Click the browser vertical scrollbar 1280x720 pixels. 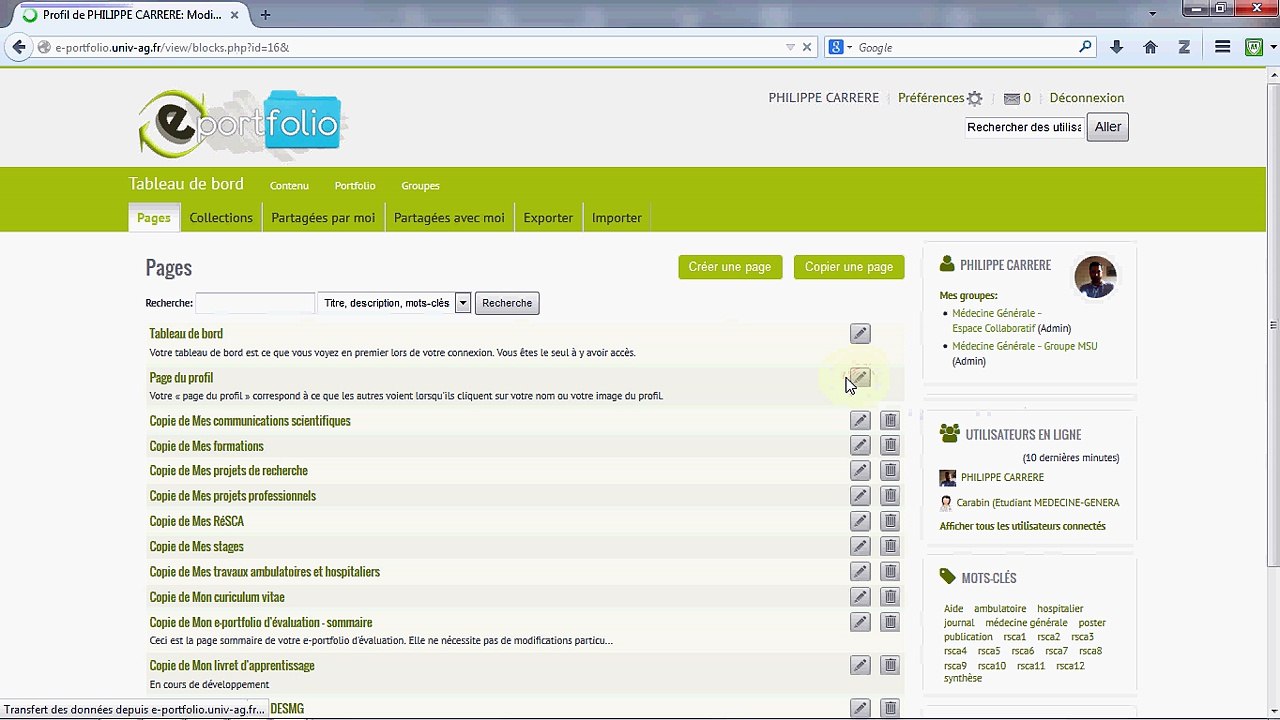tap(1273, 325)
